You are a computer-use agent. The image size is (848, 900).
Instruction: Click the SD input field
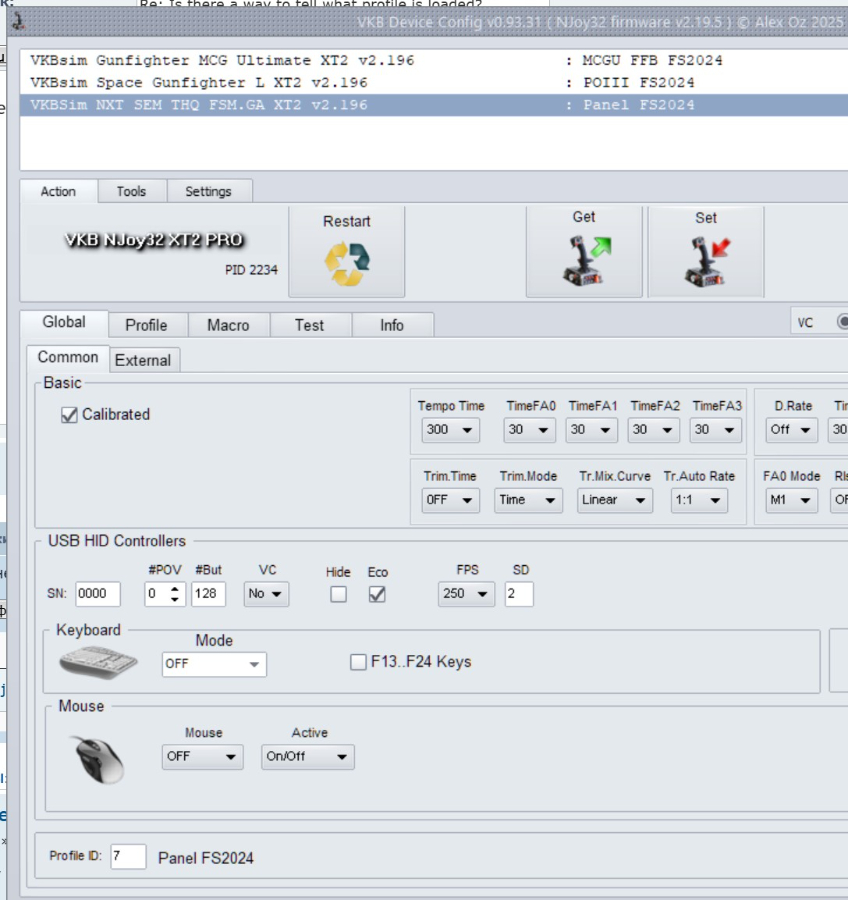click(519, 594)
